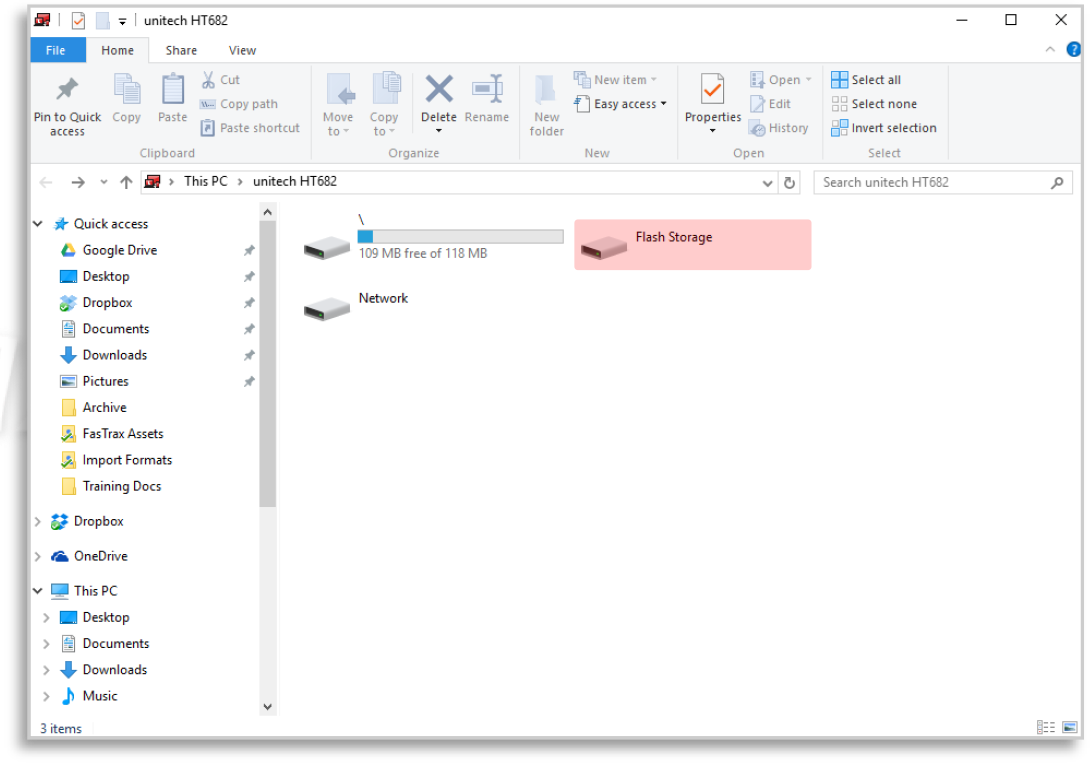The height and width of the screenshot is (763, 1090).
Task: Click the forward navigation arrow
Action: (78, 182)
